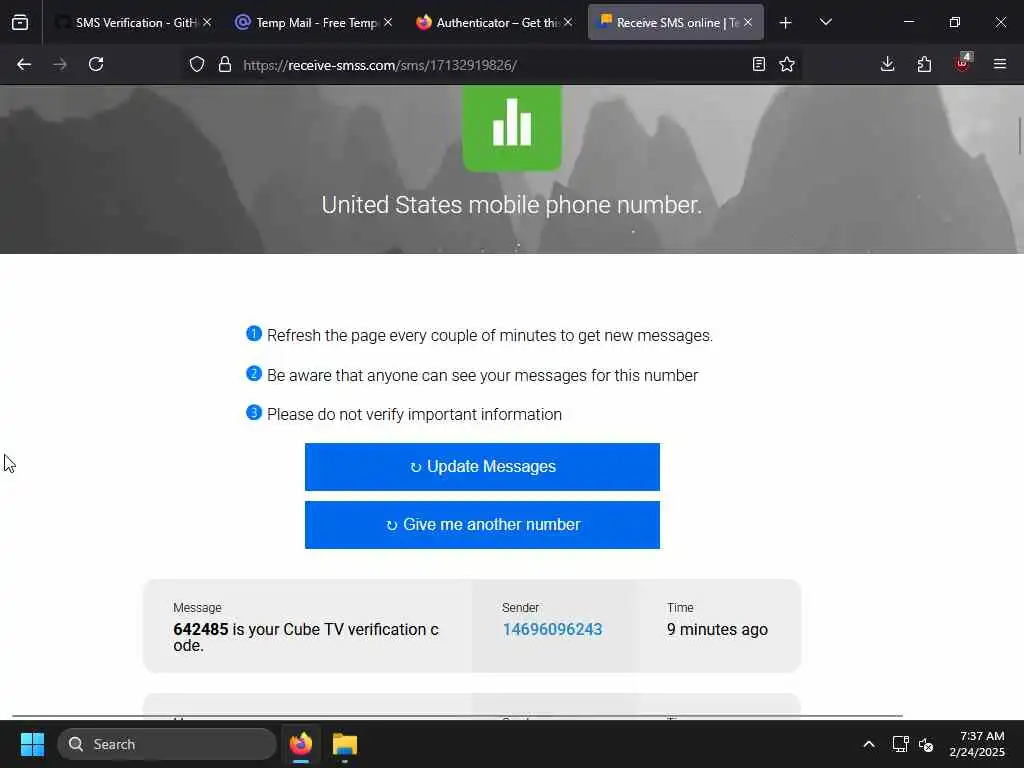The height and width of the screenshot is (768, 1024).
Task: Bookmark this page with star icon
Action: (787, 65)
